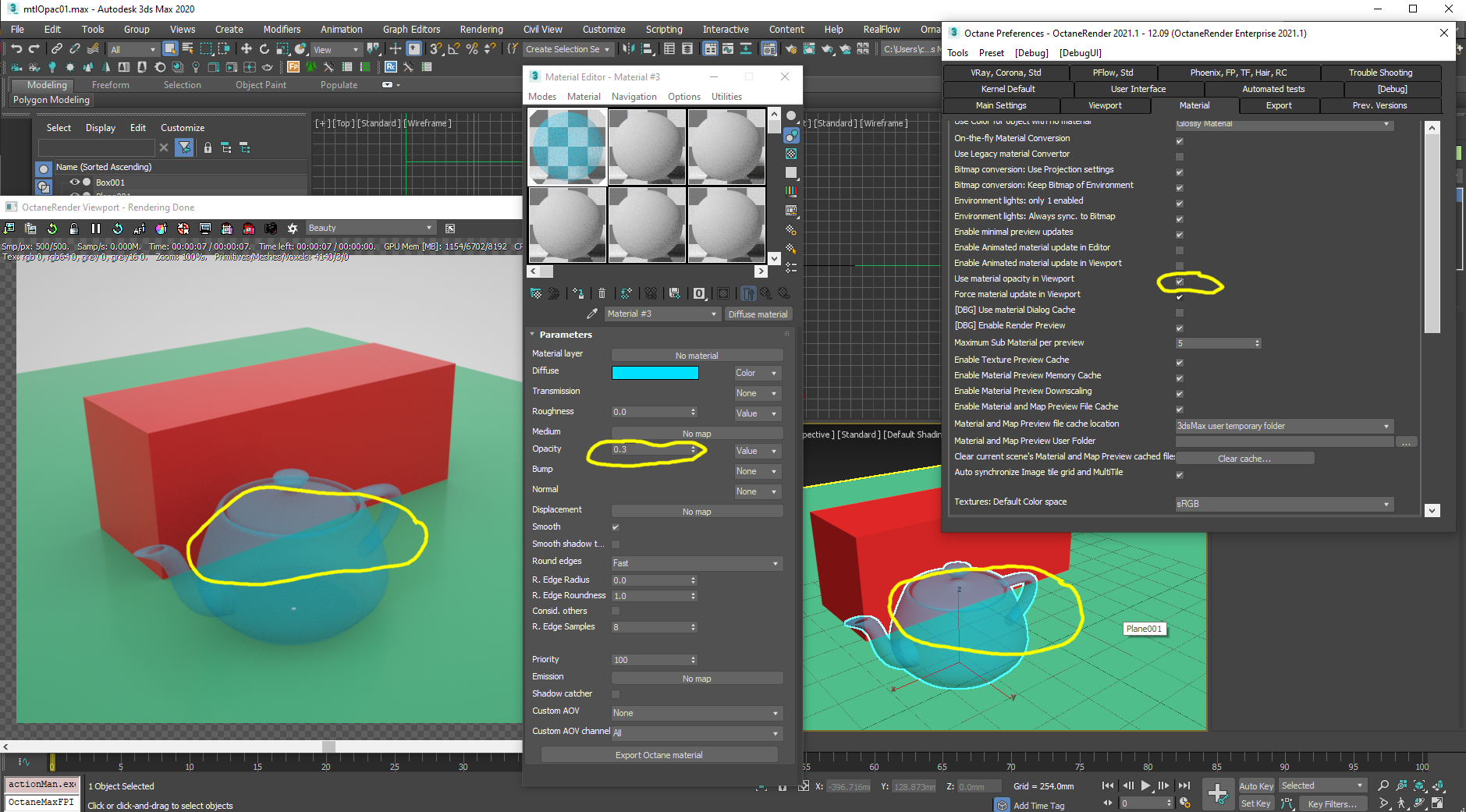Toggle the checkered Background icon in Material Editor

tap(791, 154)
